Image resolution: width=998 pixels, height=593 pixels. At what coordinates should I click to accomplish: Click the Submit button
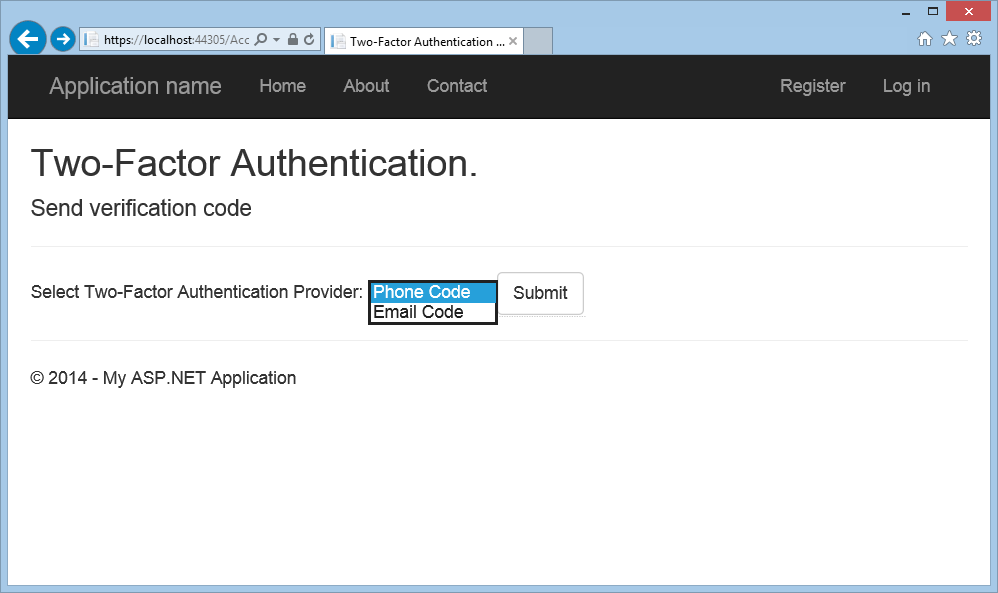[x=539, y=293]
